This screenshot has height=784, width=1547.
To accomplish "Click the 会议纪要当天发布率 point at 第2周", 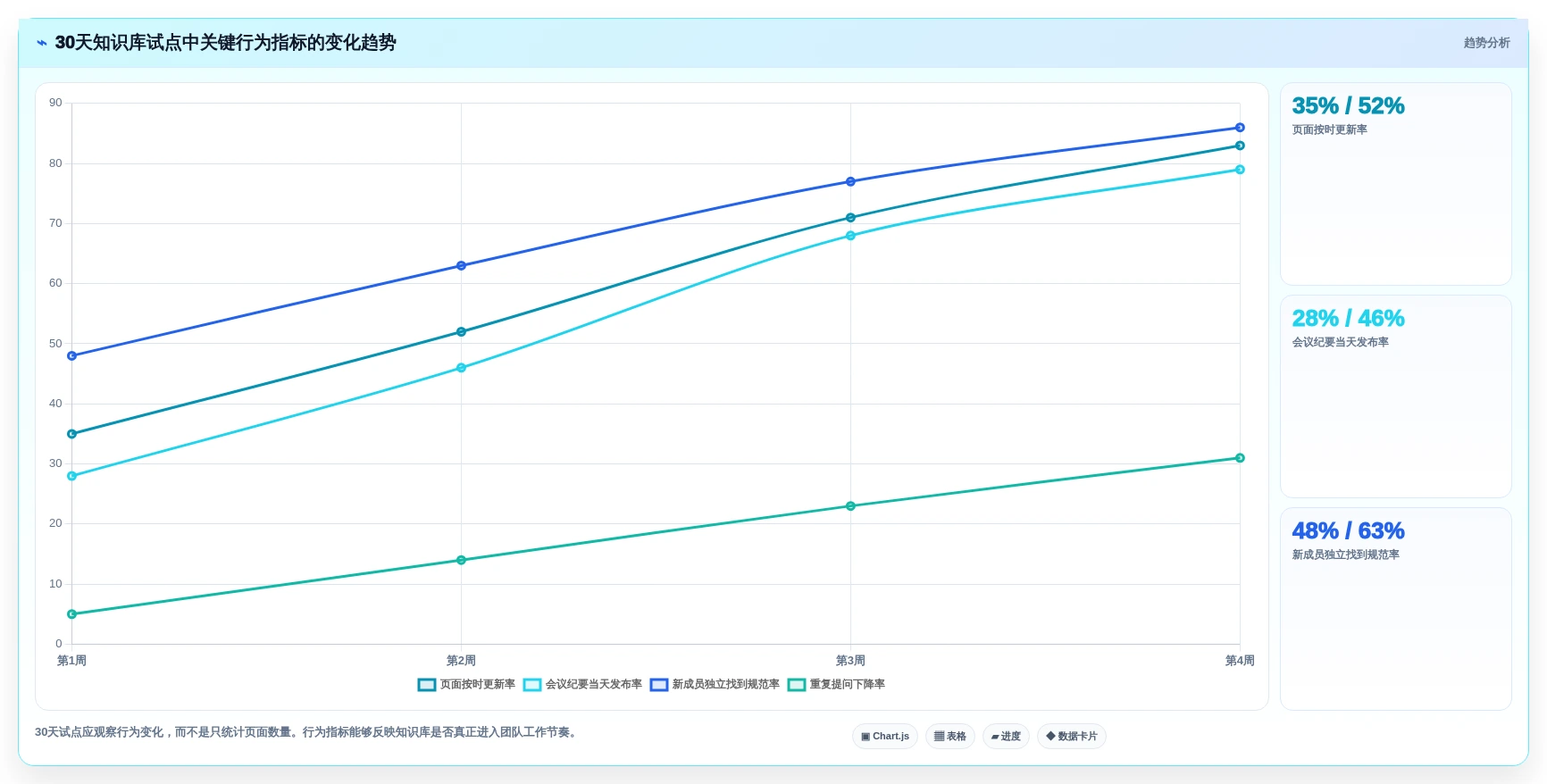I will point(461,368).
